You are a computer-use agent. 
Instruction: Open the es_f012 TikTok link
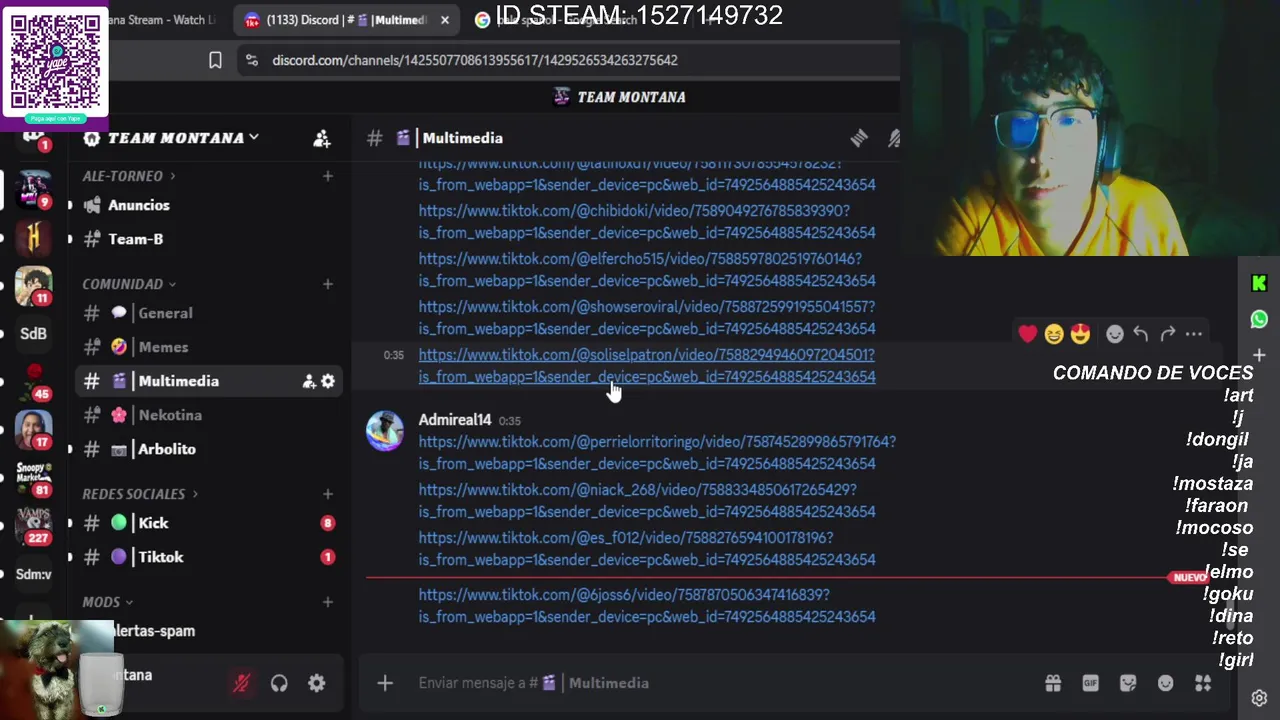647,549
